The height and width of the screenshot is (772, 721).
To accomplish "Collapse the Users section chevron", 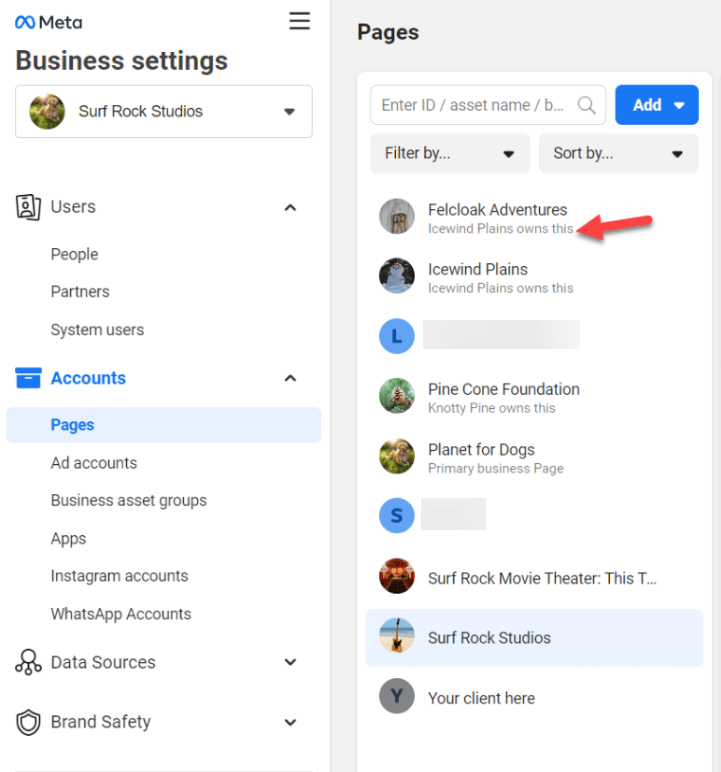I will pos(291,207).
